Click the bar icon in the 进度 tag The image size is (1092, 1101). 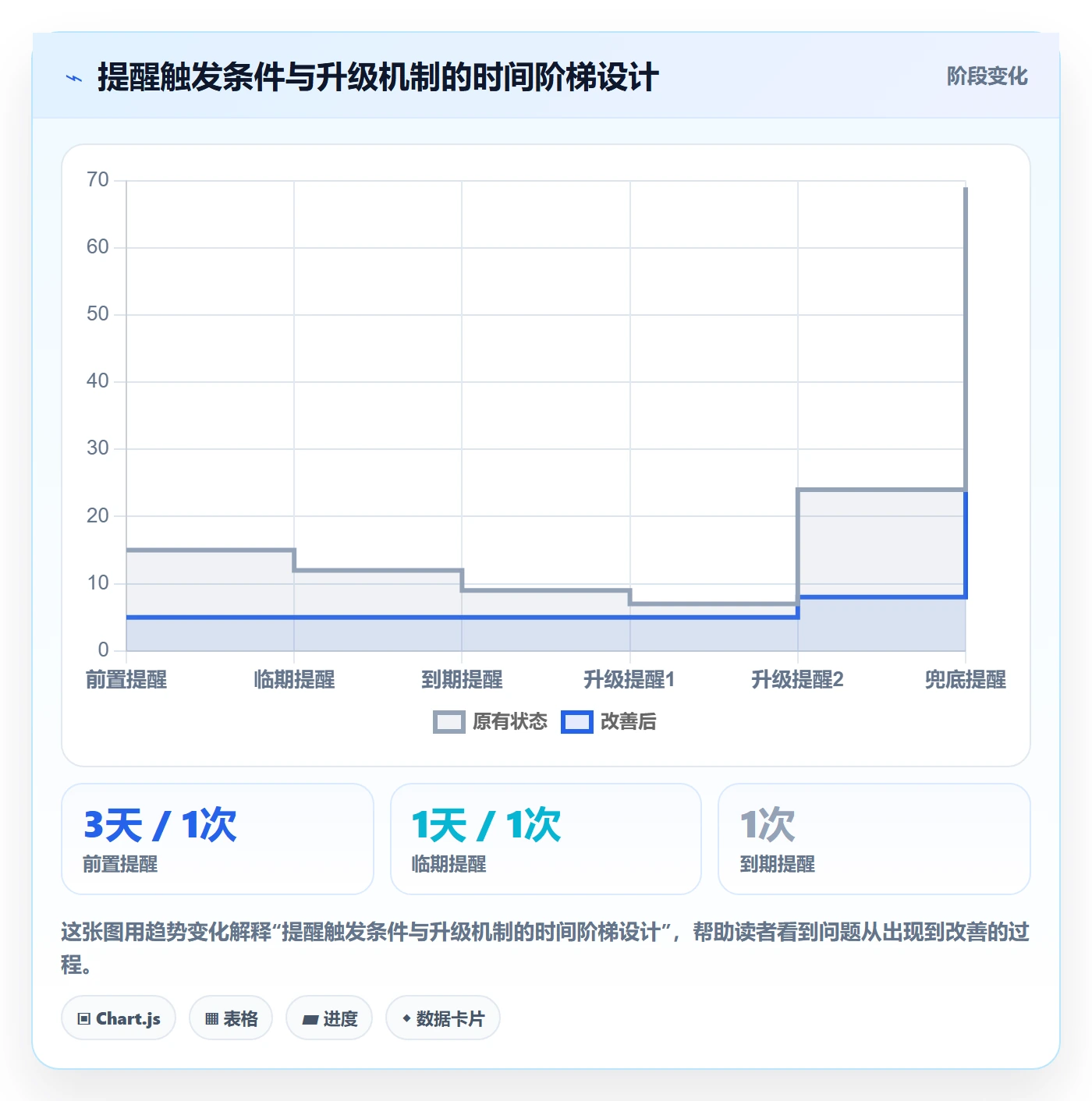[x=310, y=1019]
